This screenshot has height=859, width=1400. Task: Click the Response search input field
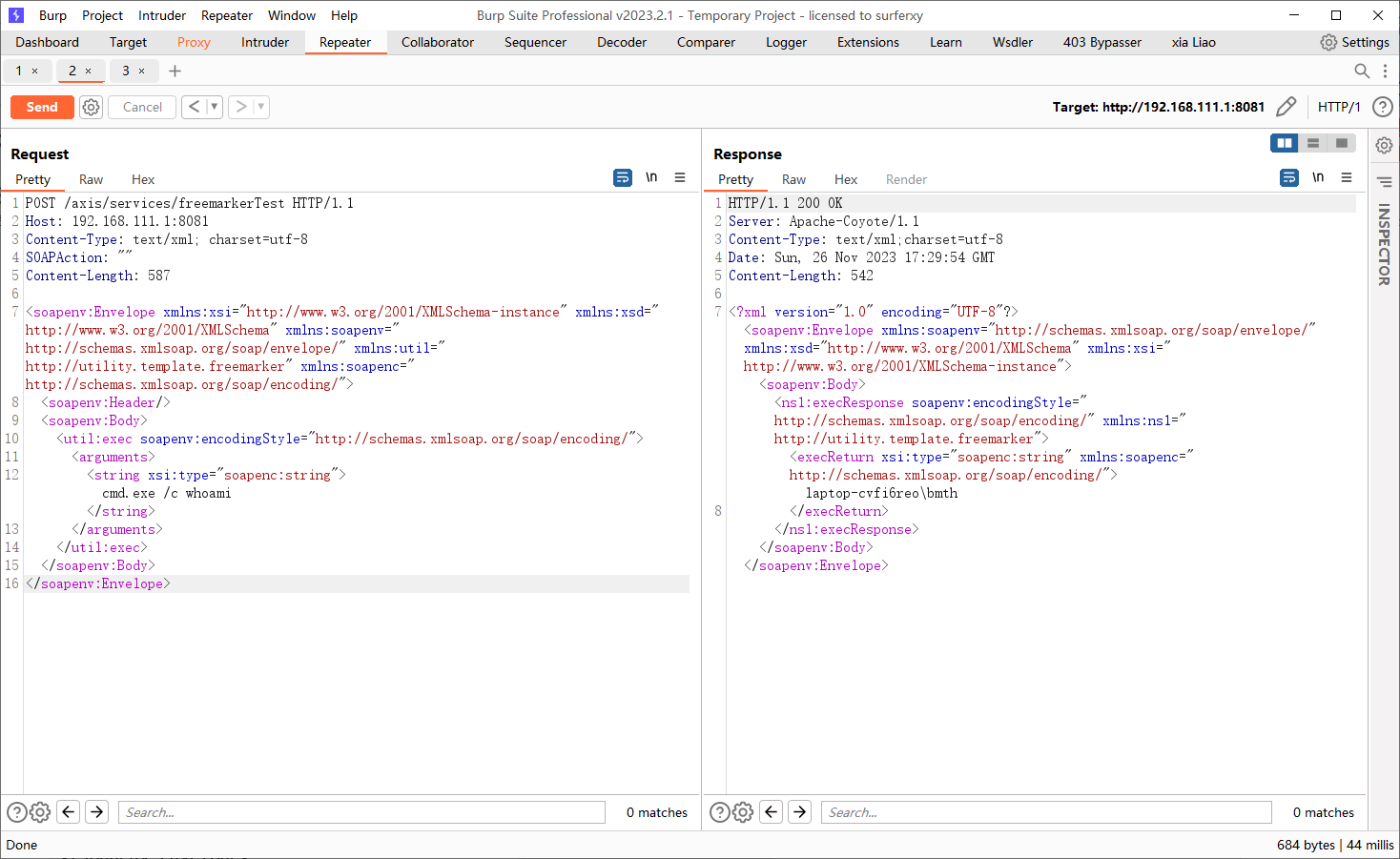click(x=1046, y=812)
